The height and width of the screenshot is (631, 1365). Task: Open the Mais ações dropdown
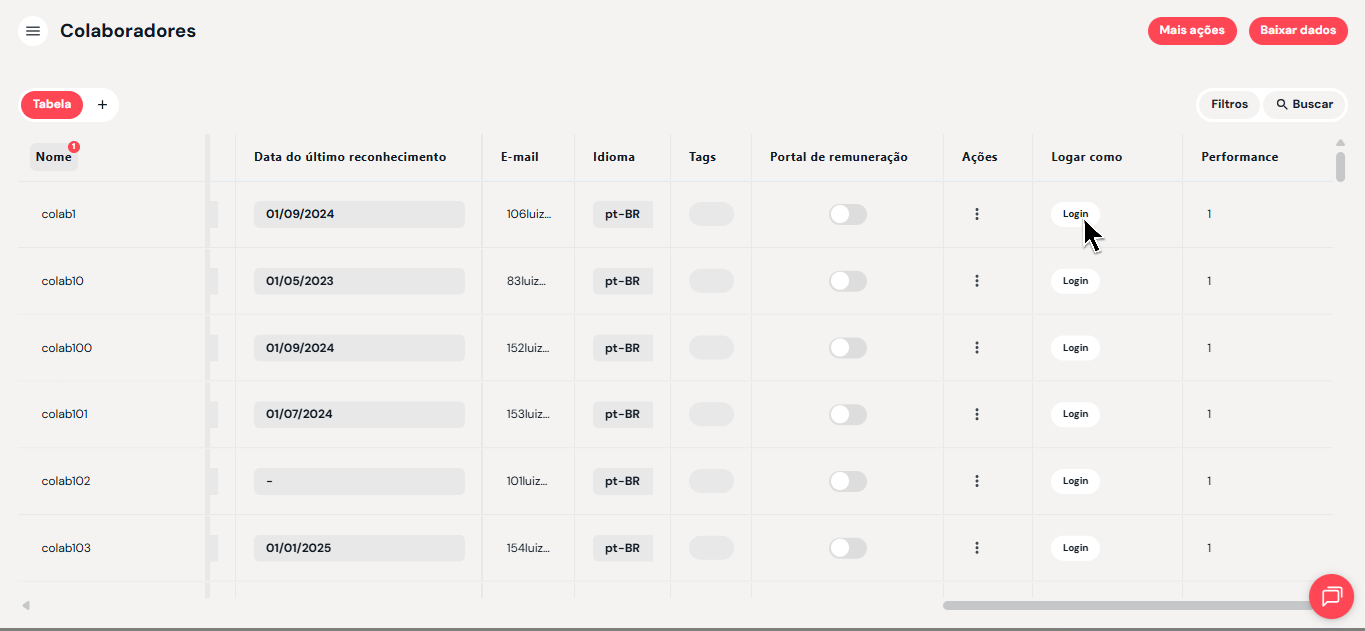point(1192,31)
